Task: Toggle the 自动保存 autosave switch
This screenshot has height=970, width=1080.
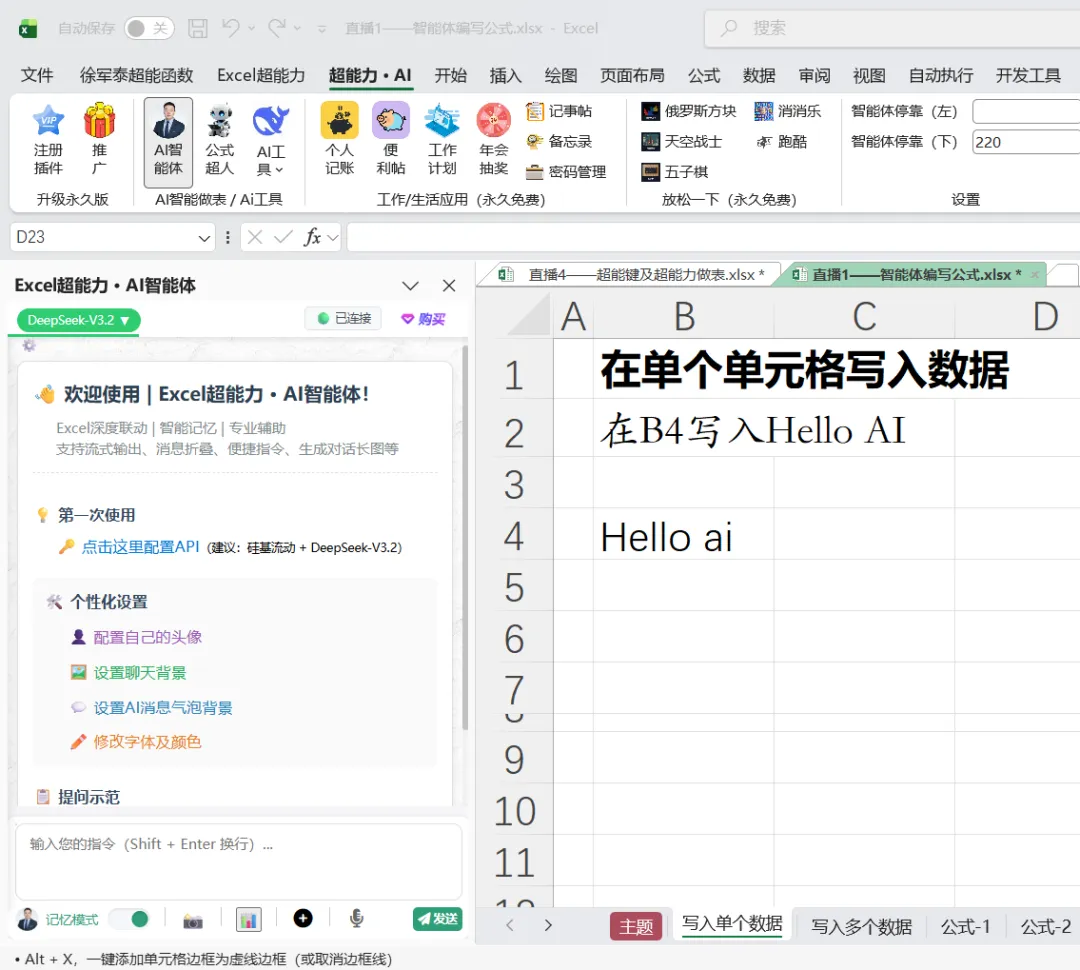Action: (x=149, y=28)
